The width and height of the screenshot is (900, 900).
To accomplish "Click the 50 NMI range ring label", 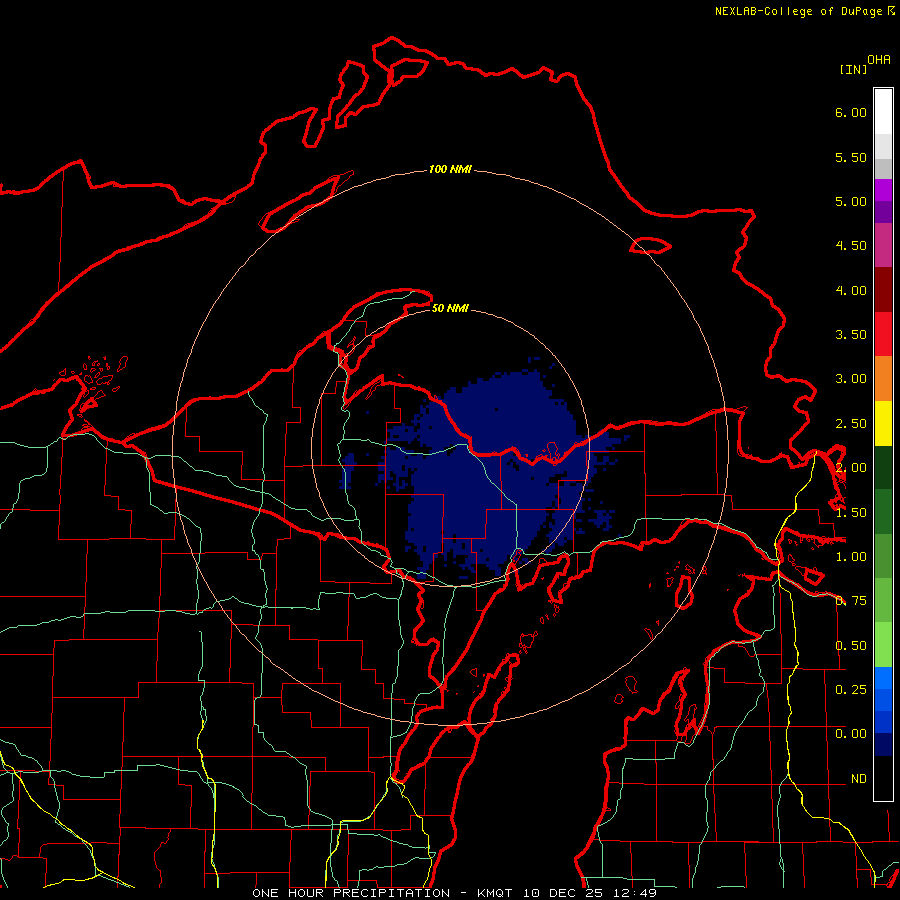I will pos(450,309).
